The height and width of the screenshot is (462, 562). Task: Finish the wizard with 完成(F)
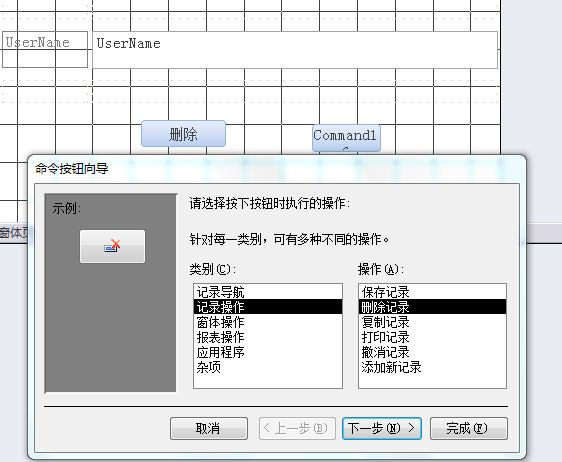pyautogui.click(x=469, y=428)
